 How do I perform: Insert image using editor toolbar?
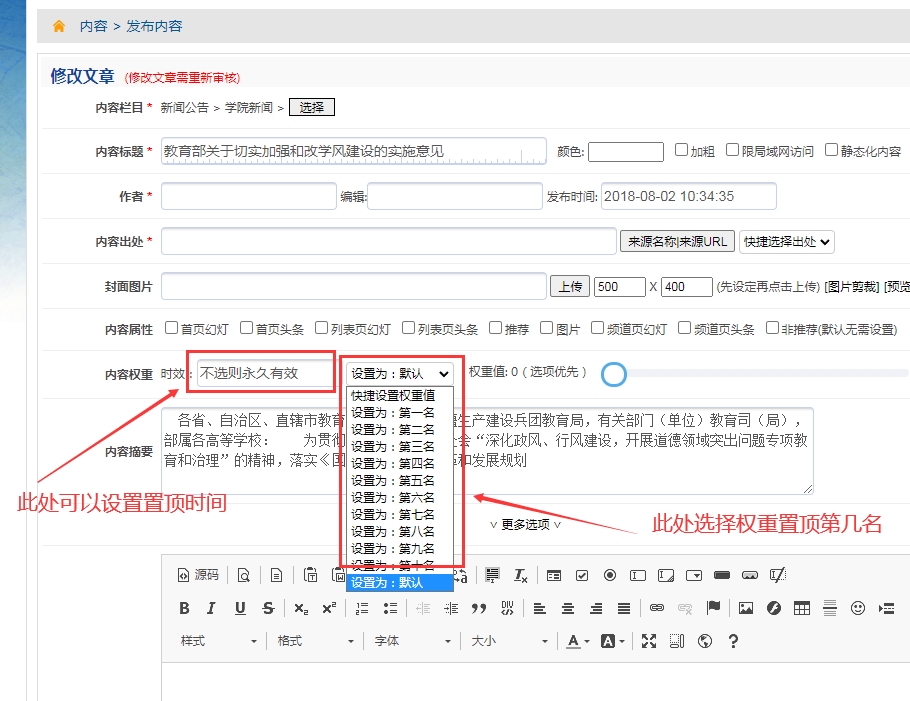745,608
